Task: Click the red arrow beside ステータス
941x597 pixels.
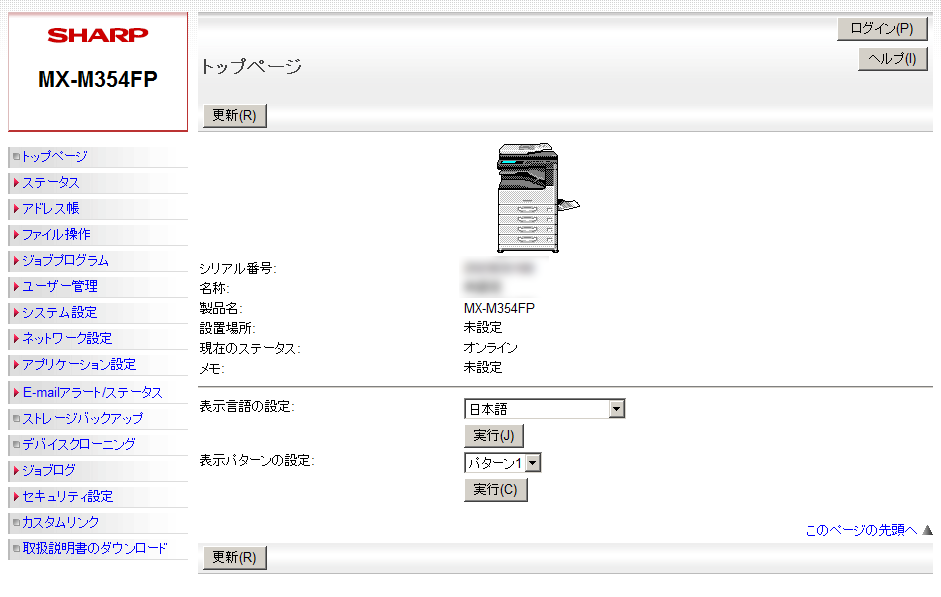Action: tap(17, 182)
